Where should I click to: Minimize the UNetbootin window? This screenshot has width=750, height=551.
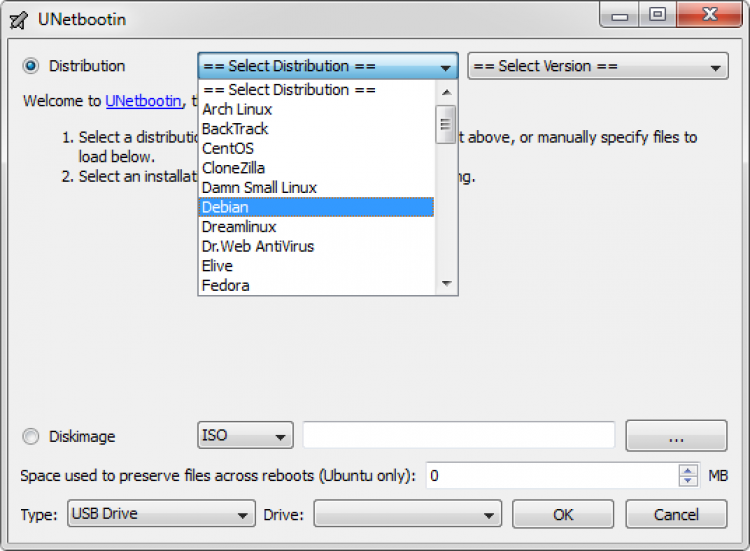coord(619,14)
